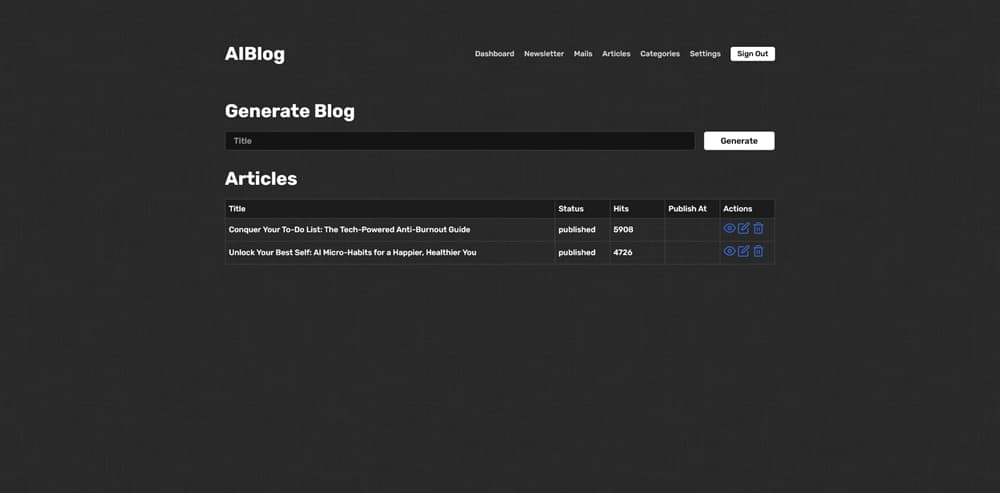The width and height of the screenshot is (1000, 493).
Task: Focus the blog Title input field
Action: pos(460,141)
